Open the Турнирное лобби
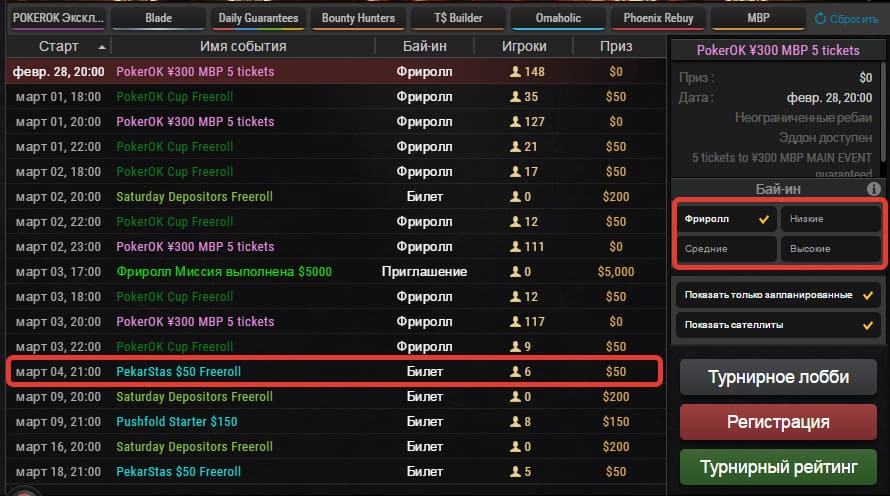Image resolution: width=890 pixels, height=496 pixels. (778, 377)
